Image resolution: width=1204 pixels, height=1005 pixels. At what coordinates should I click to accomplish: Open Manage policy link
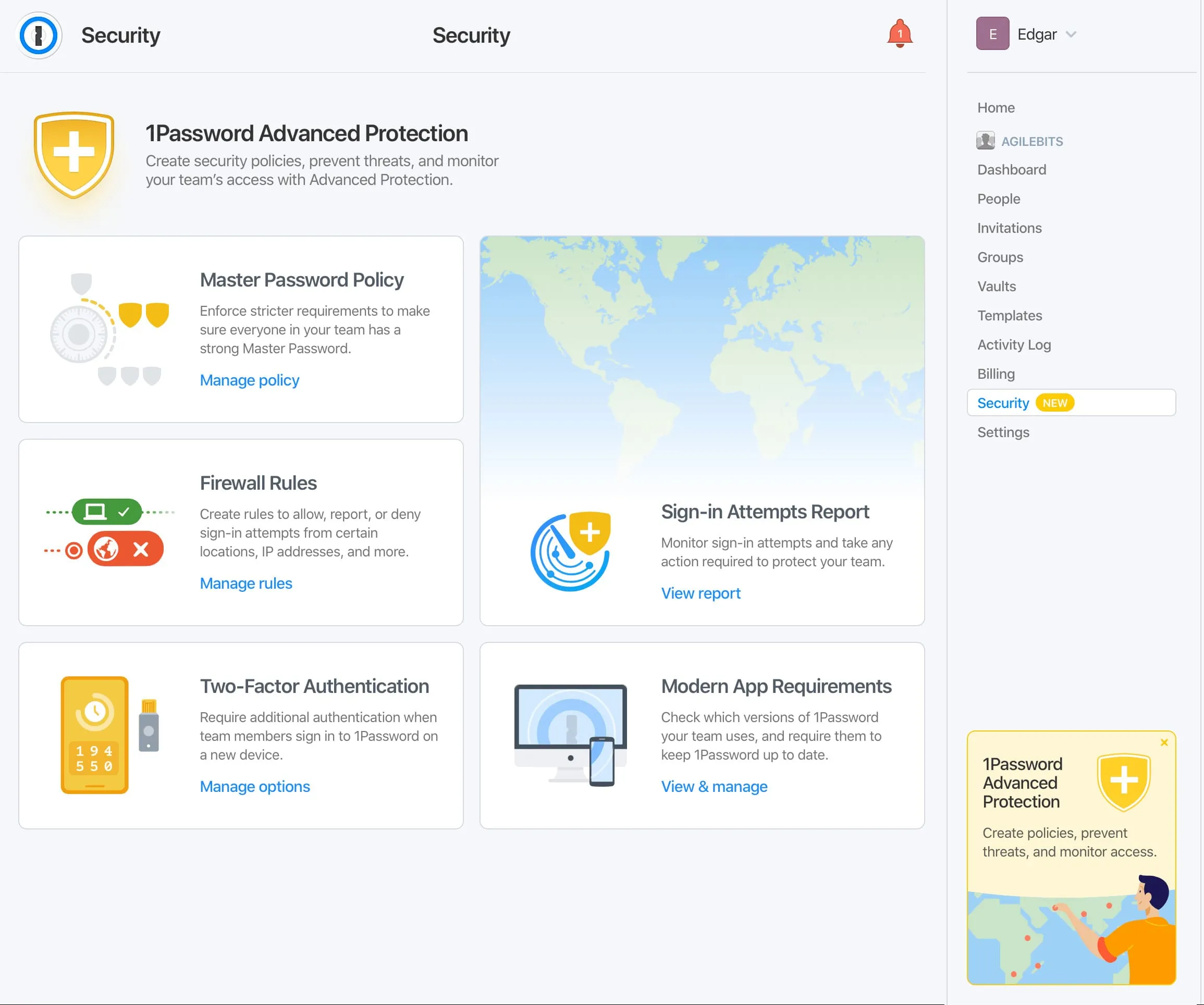[249, 380]
